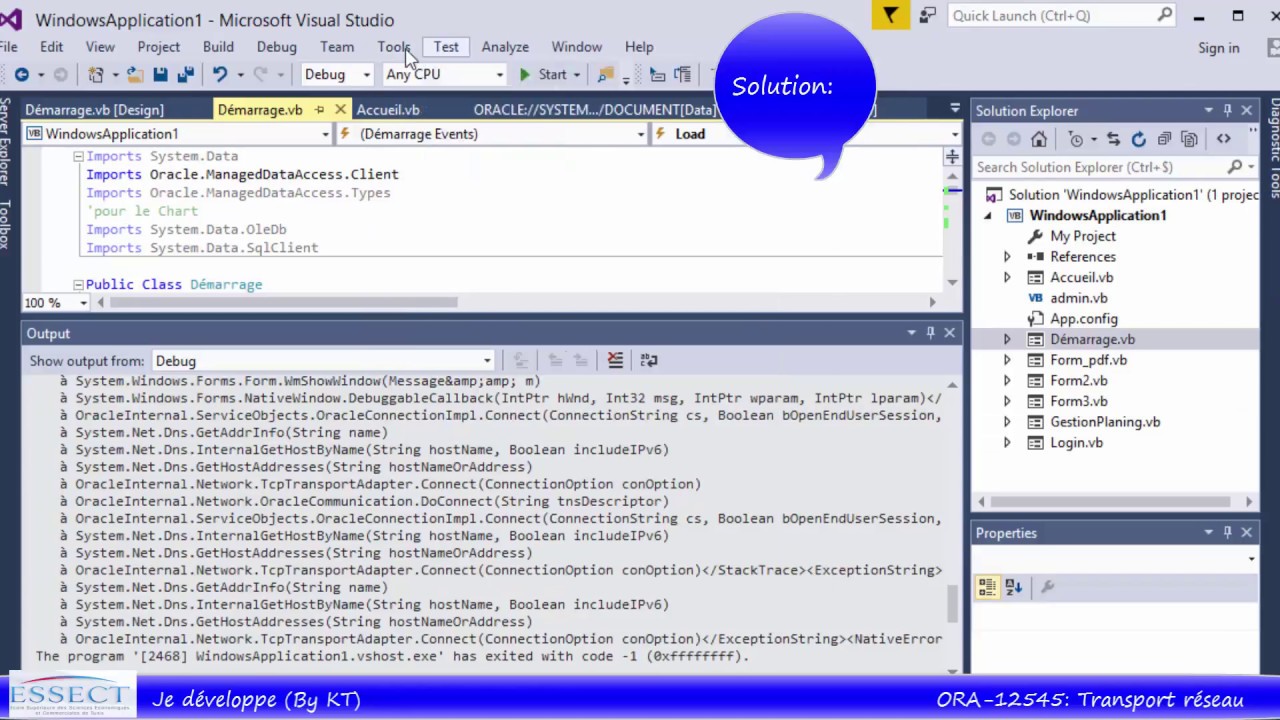The image size is (1280, 720).
Task: Click the Open File folder icon
Action: tap(134, 74)
